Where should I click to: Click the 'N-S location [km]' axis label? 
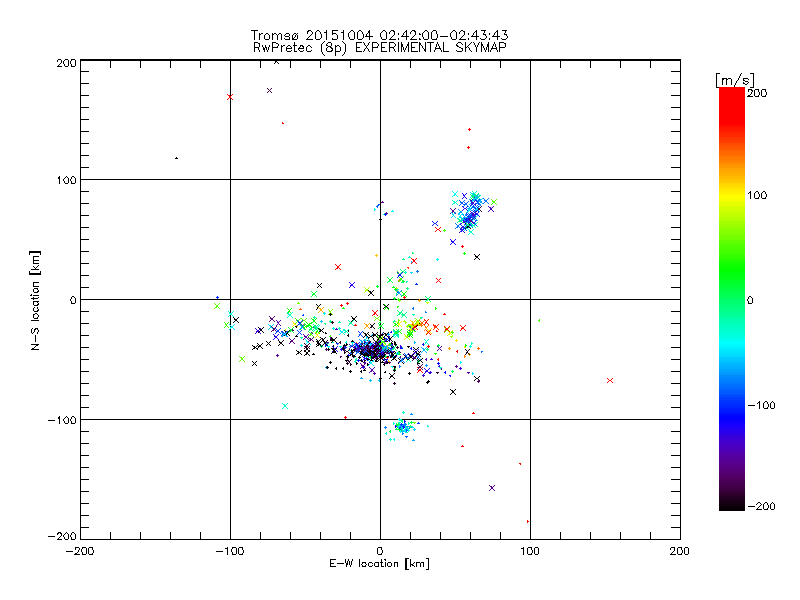35,300
